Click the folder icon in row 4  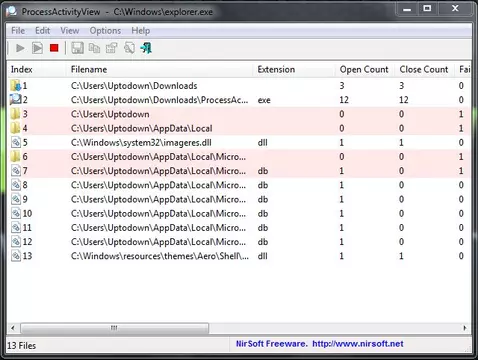pos(15,128)
